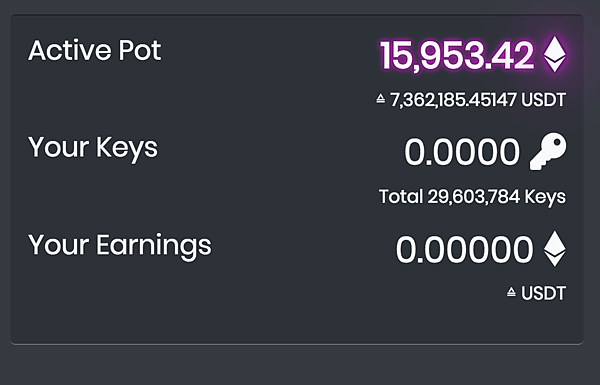Click the number 29,603,784 in total keys
Screen dimensions: 600x385
point(474,197)
